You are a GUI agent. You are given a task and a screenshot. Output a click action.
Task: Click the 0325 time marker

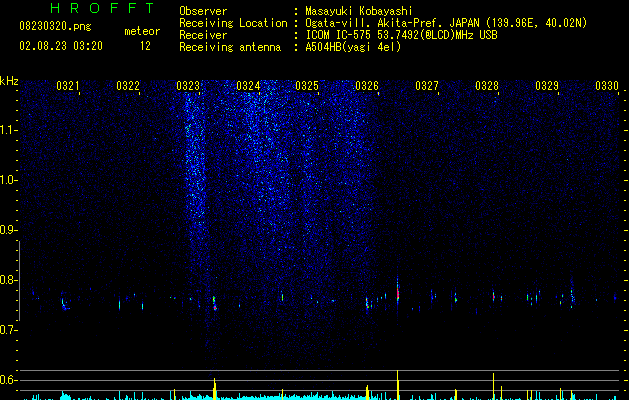(307, 86)
